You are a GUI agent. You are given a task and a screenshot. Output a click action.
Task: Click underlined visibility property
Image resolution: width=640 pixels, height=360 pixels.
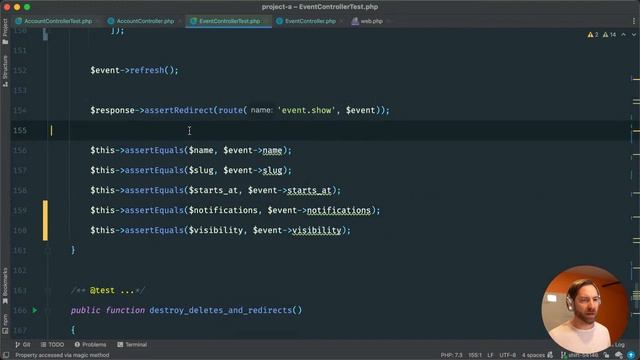(317, 230)
